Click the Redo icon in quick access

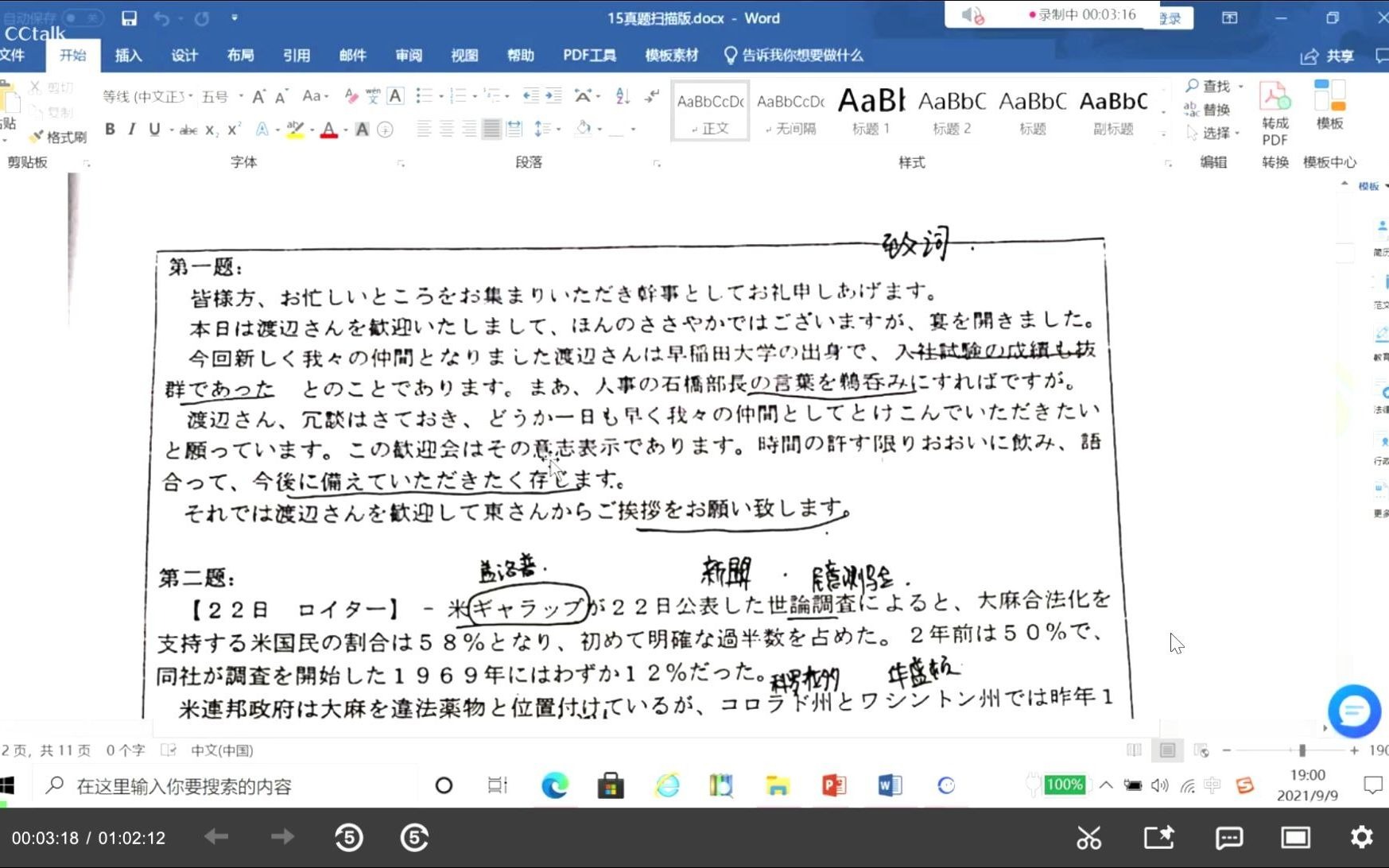click(202, 18)
